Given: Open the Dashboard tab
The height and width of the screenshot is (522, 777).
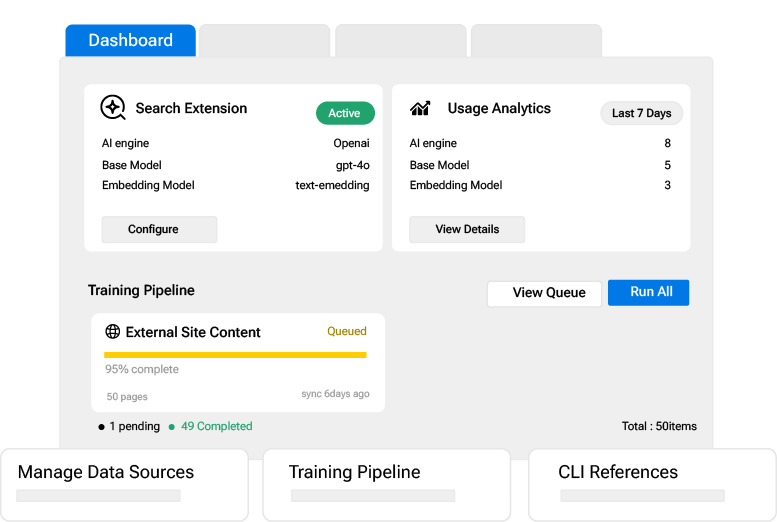Looking at the screenshot, I should [130, 41].
